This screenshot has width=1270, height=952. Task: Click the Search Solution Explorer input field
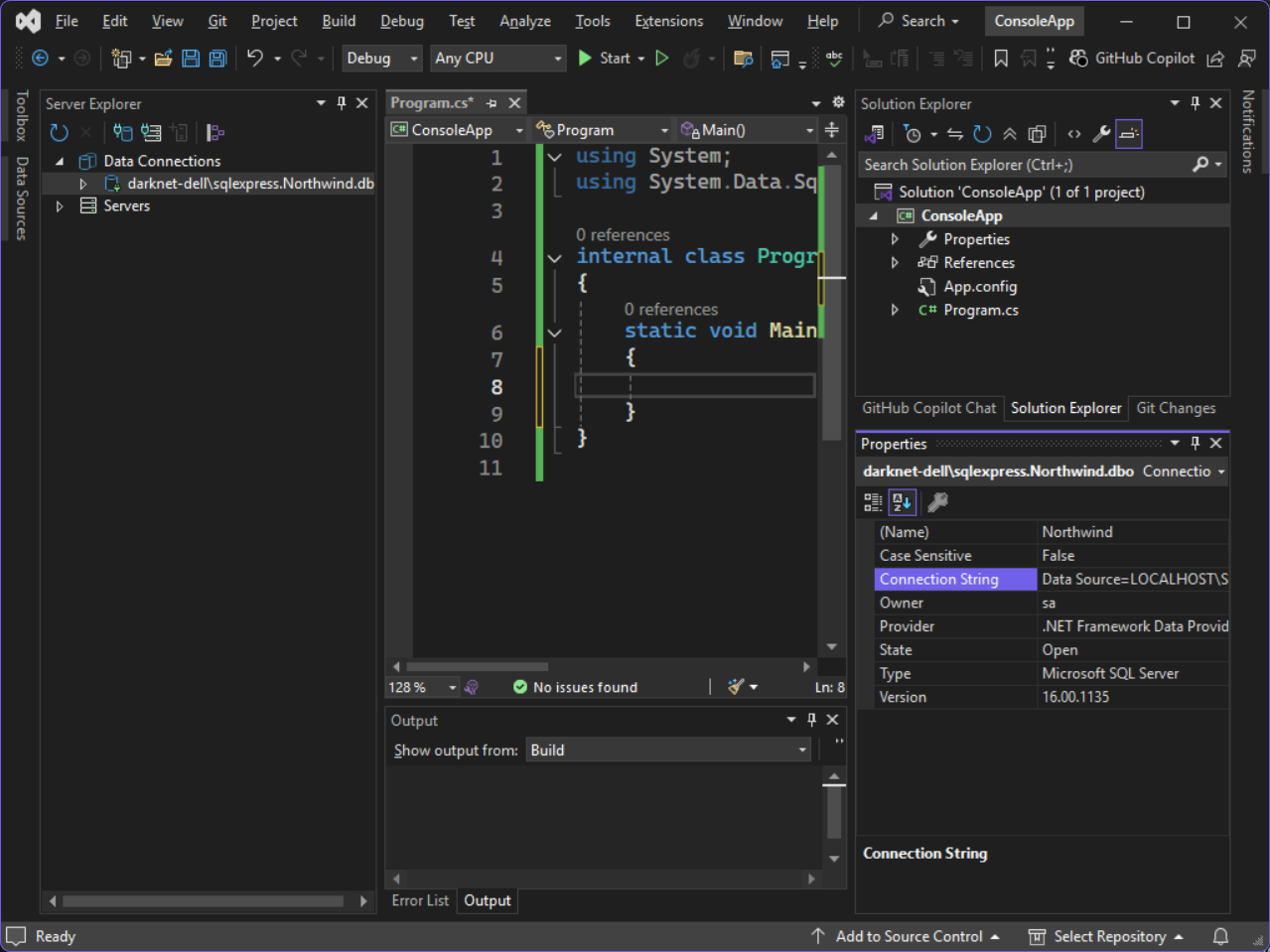point(1023,165)
